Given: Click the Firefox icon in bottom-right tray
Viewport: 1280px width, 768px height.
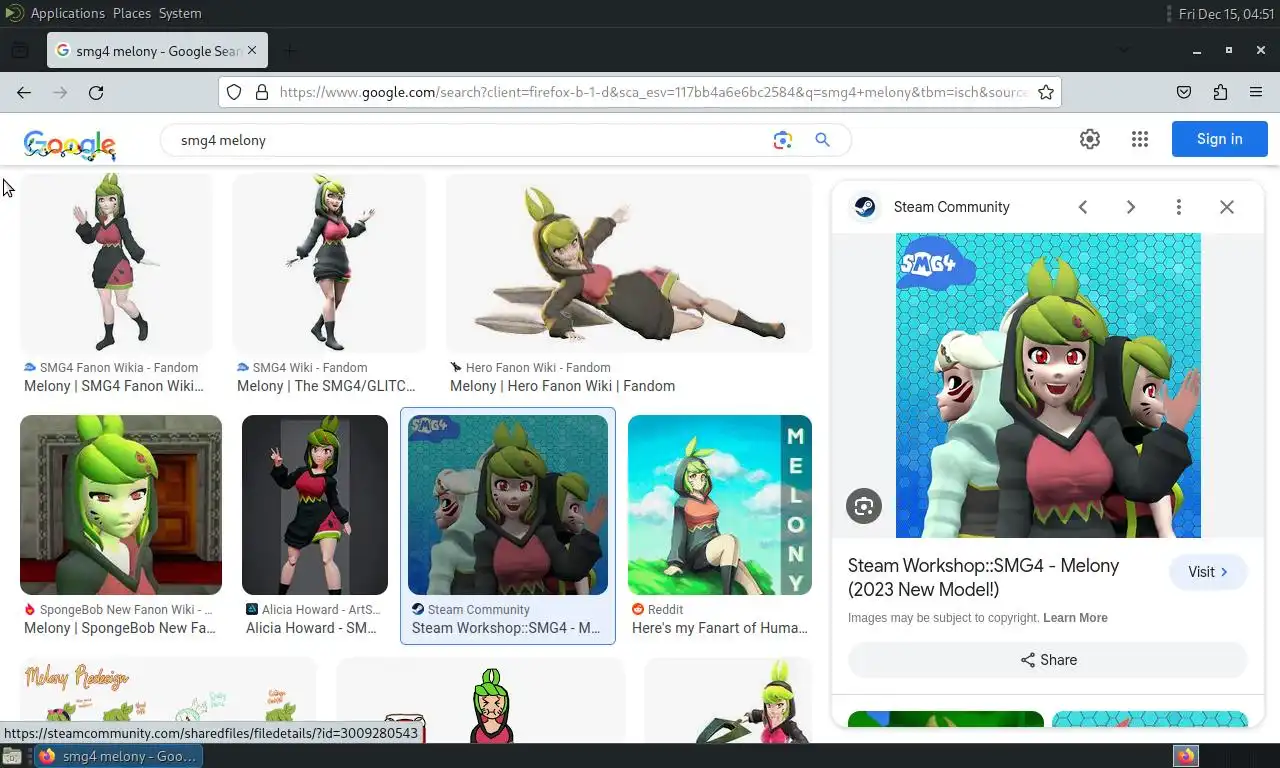Looking at the screenshot, I should coord(1186,756).
